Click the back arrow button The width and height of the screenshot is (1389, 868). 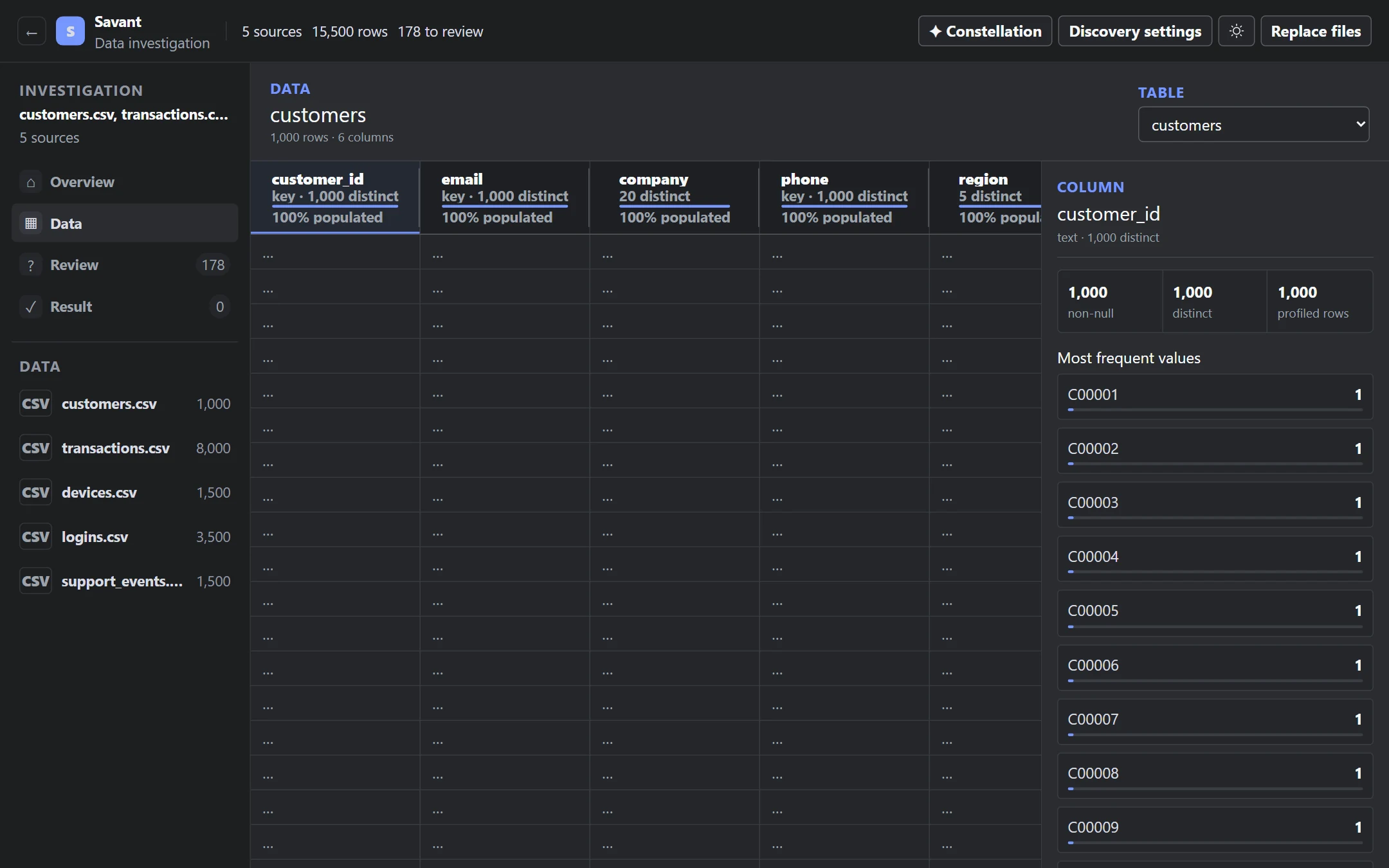(32, 32)
